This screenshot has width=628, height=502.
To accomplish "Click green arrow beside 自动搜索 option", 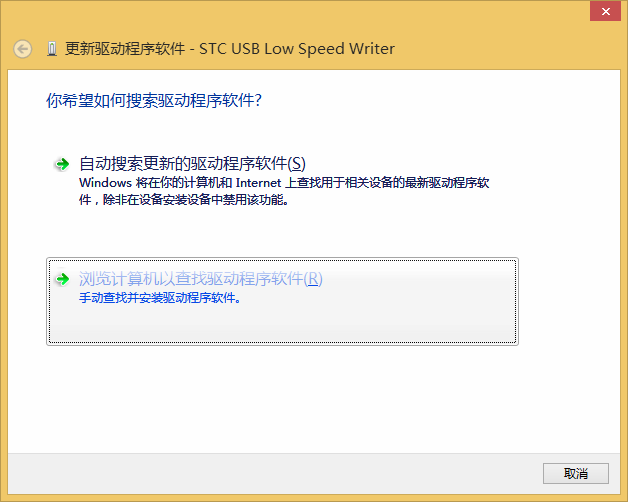I will tap(62, 164).
